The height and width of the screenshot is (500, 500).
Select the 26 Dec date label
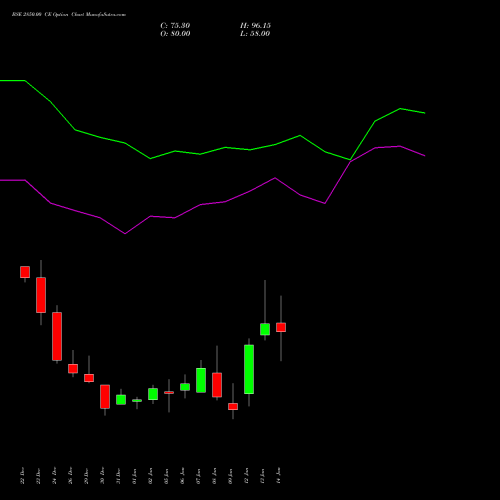(70, 476)
